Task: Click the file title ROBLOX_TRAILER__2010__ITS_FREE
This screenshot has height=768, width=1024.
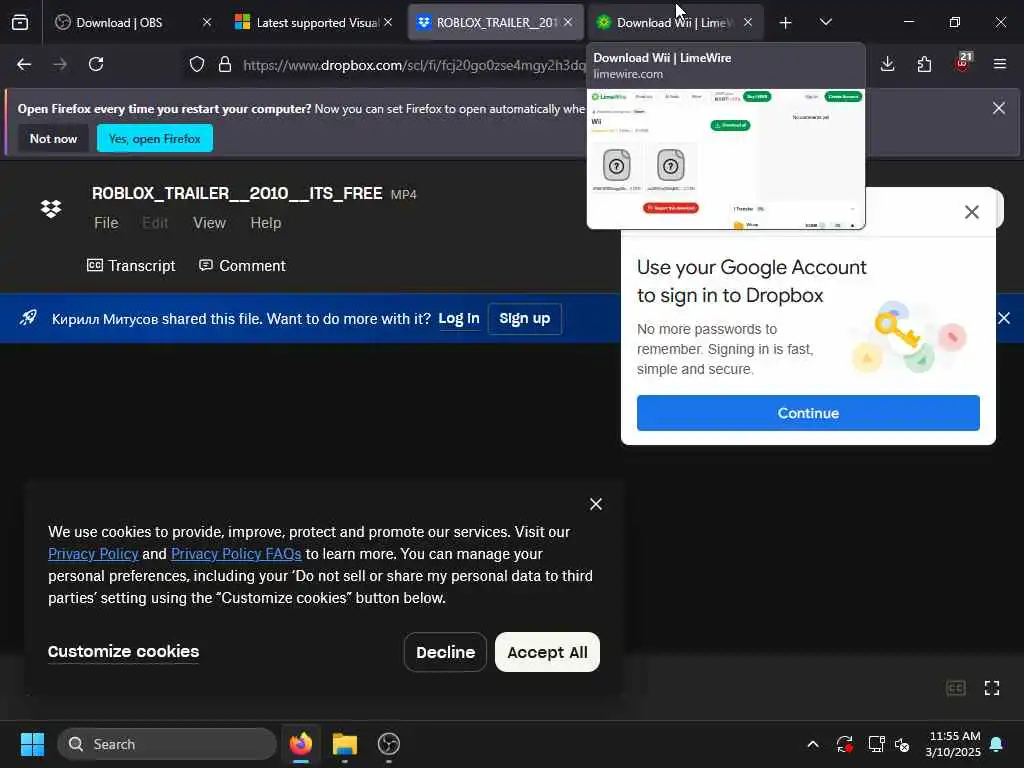Action: pos(237,193)
